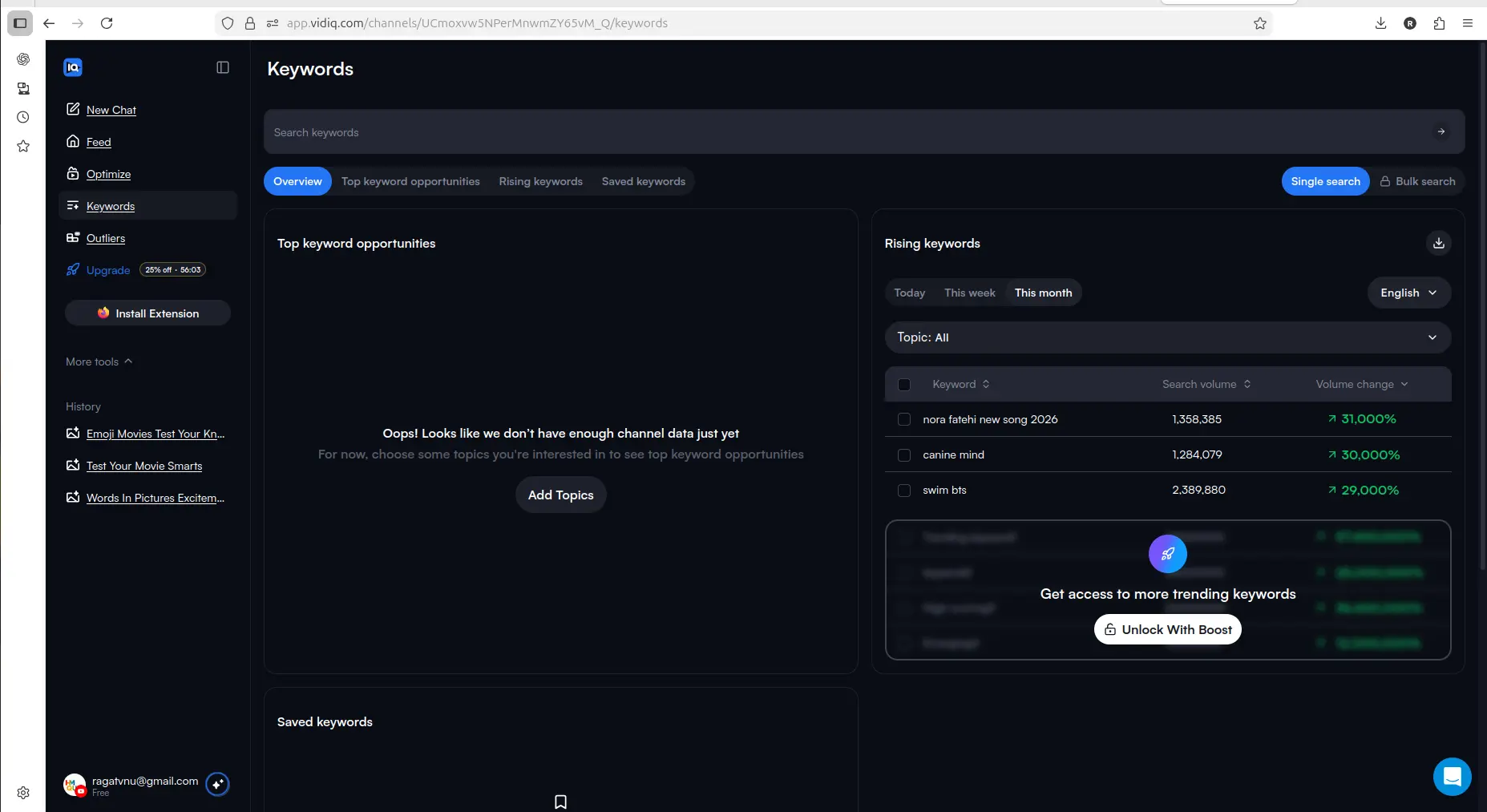Click the Add Topics button
The width and height of the screenshot is (1487, 812).
pos(561,495)
